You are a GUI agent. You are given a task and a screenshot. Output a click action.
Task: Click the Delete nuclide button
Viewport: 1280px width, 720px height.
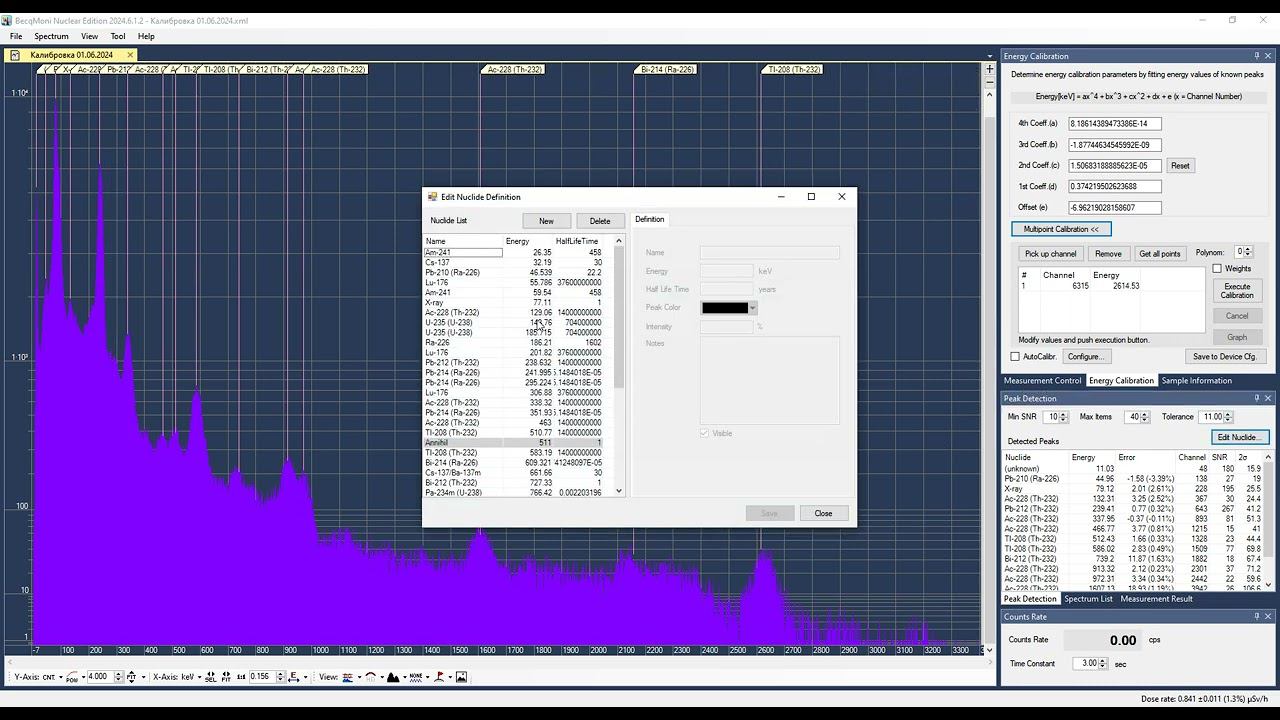[600, 221]
